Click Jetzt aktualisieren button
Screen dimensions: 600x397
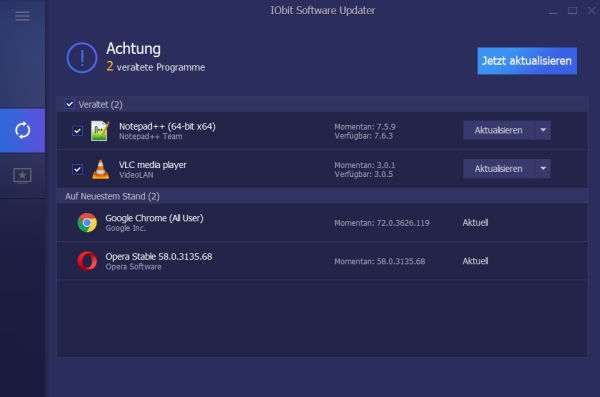pyautogui.click(x=527, y=61)
